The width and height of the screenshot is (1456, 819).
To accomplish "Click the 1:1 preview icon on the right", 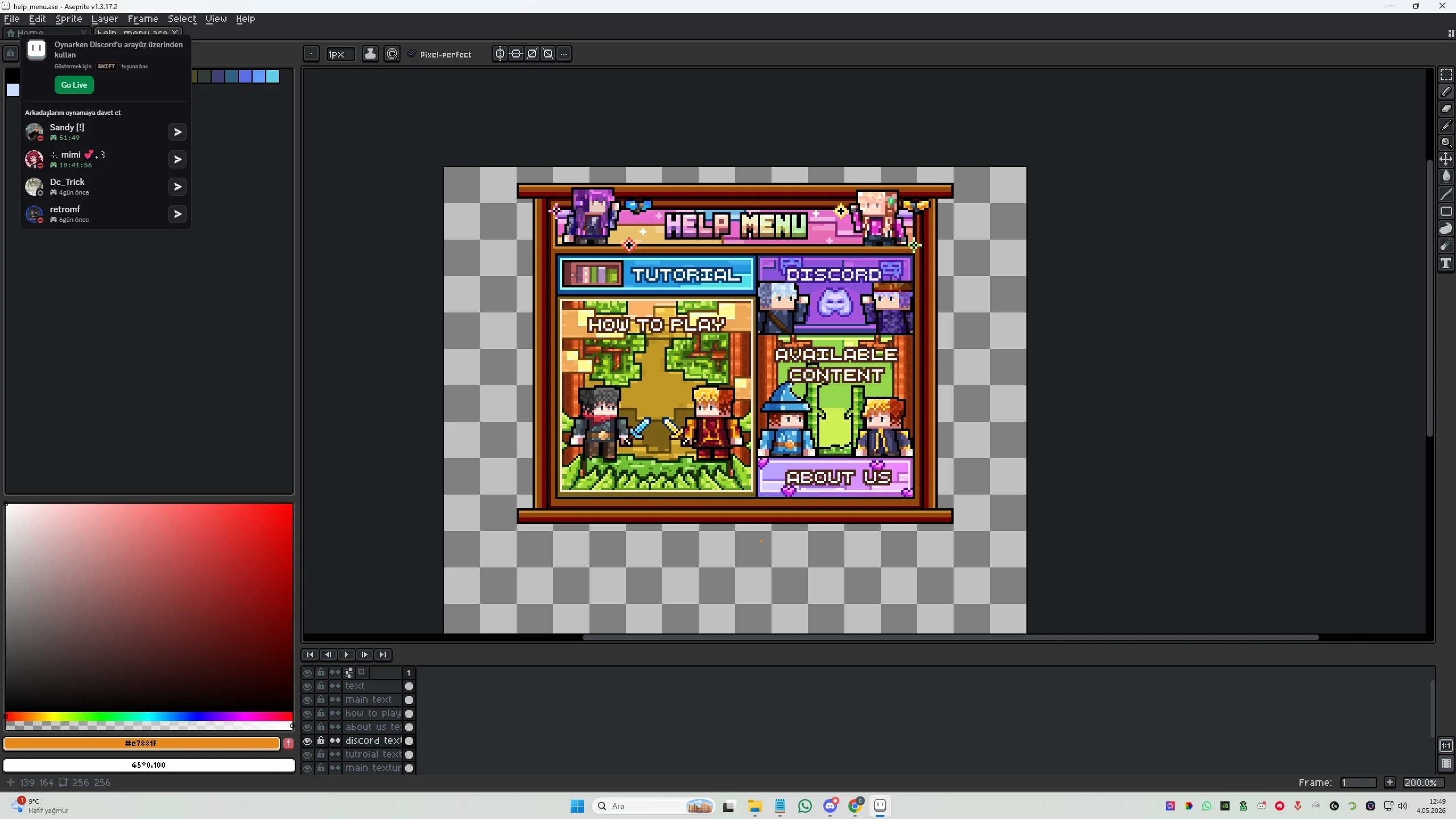I will pyautogui.click(x=1446, y=746).
